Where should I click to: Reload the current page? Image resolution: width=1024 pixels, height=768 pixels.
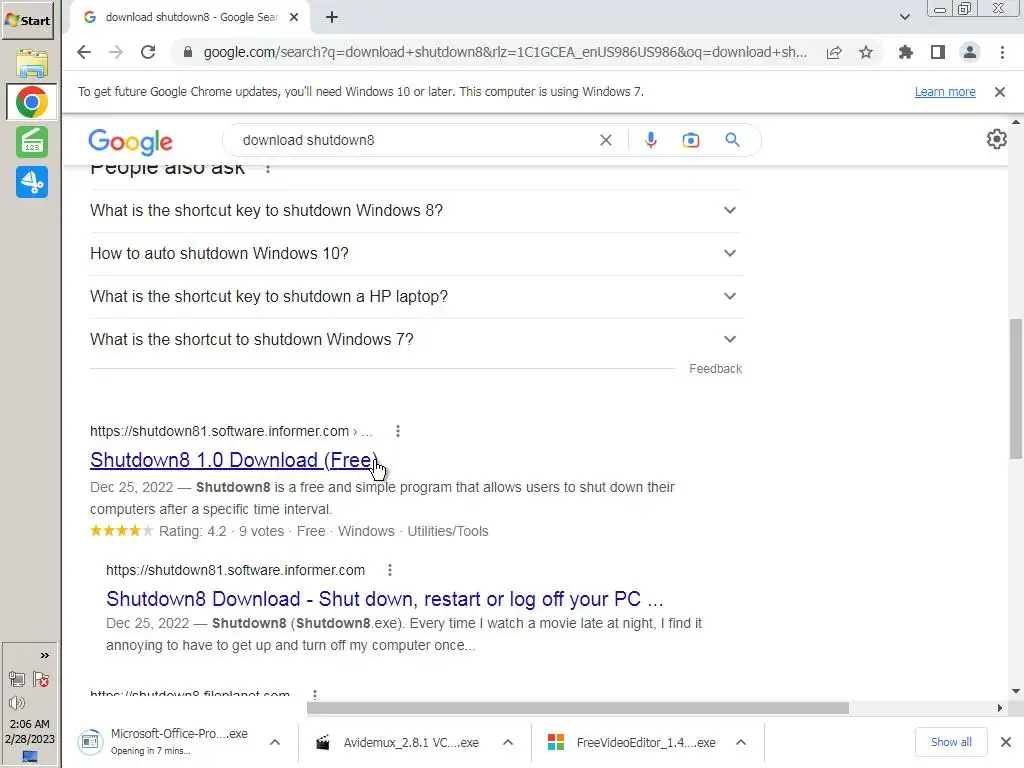[148, 52]
